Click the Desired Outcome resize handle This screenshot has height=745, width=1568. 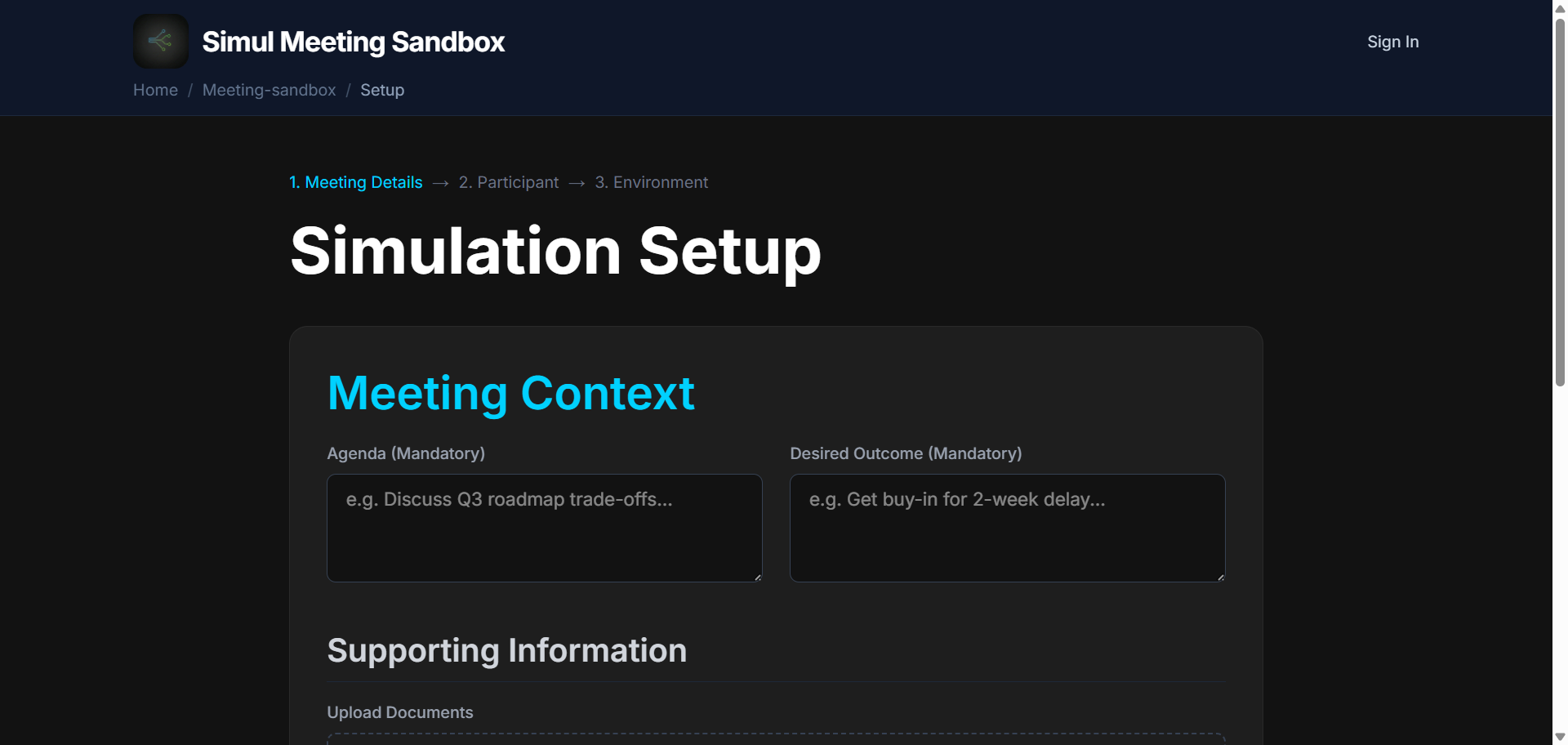[1221, 578]
